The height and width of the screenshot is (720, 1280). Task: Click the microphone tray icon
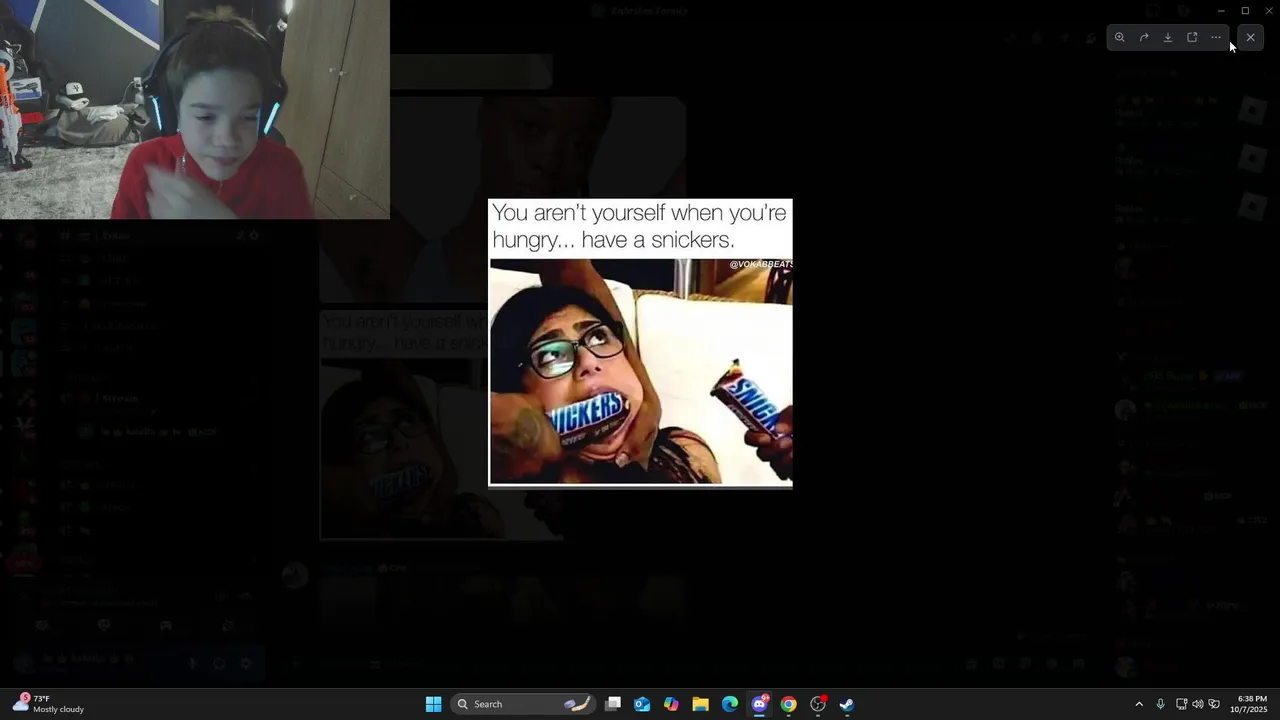1160,704
